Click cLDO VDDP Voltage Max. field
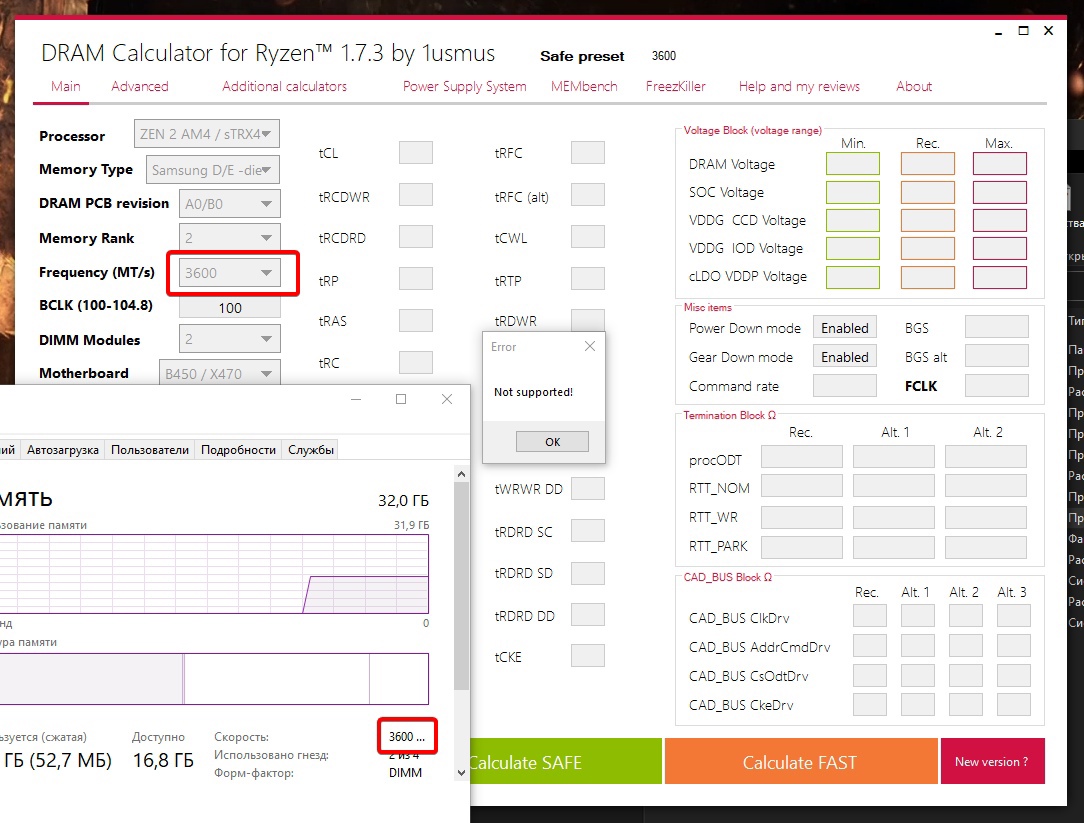Viewport: 1084px width, 823px height. pyautogui.click(x=1000, y=277)
